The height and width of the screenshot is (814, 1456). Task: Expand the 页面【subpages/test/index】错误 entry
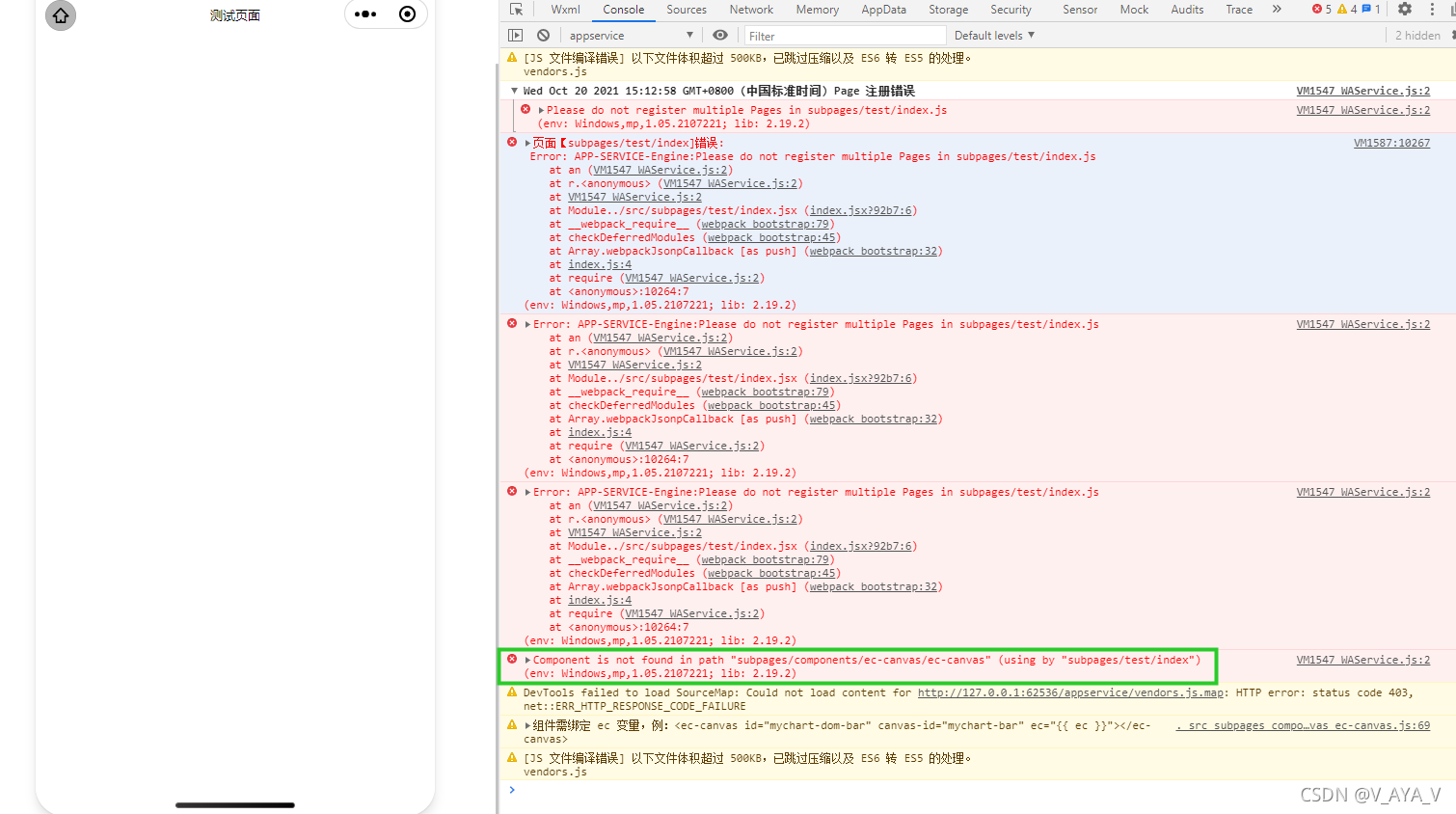(527, 143)
